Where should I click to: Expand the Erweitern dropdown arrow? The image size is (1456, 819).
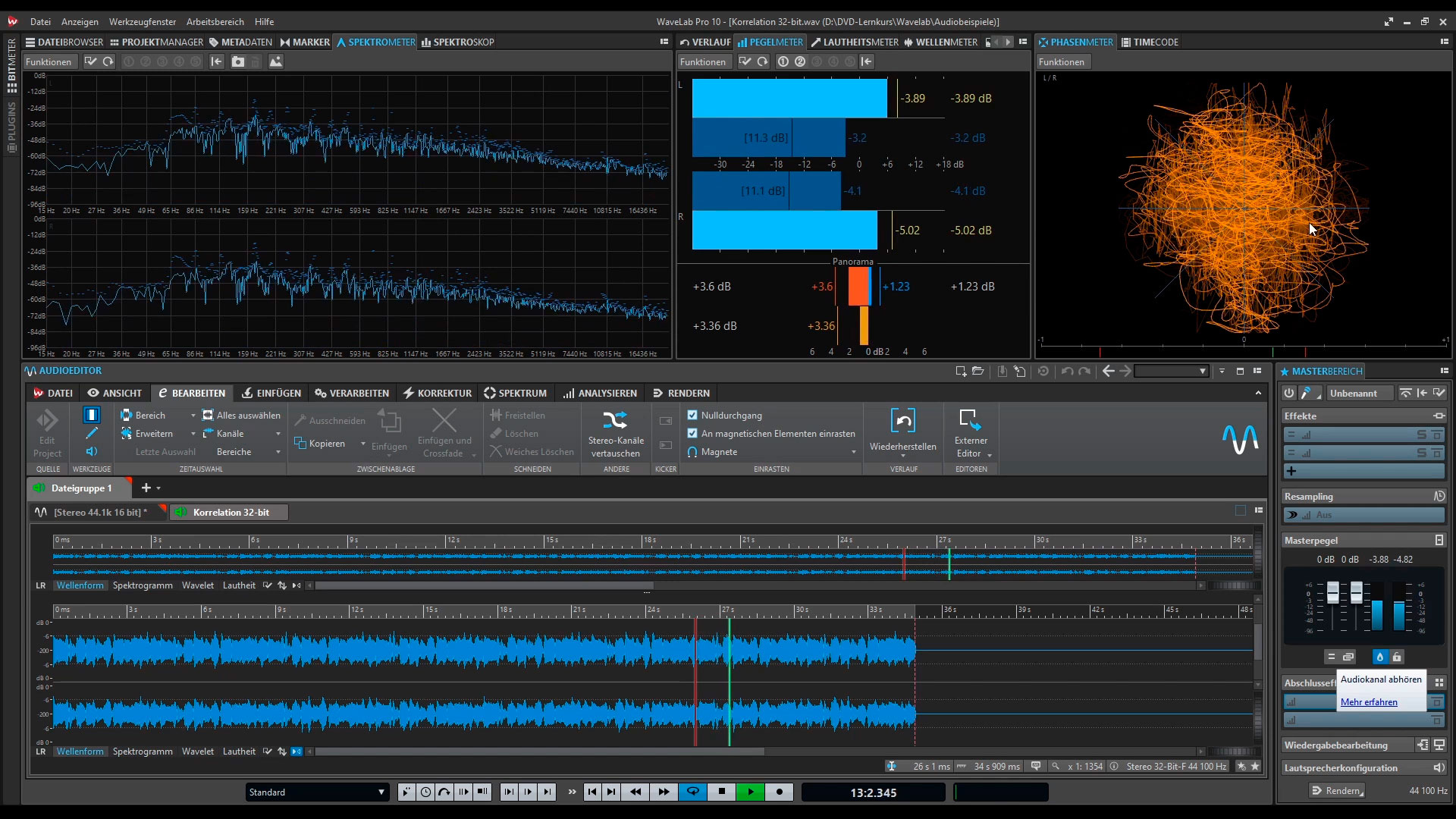193,434
